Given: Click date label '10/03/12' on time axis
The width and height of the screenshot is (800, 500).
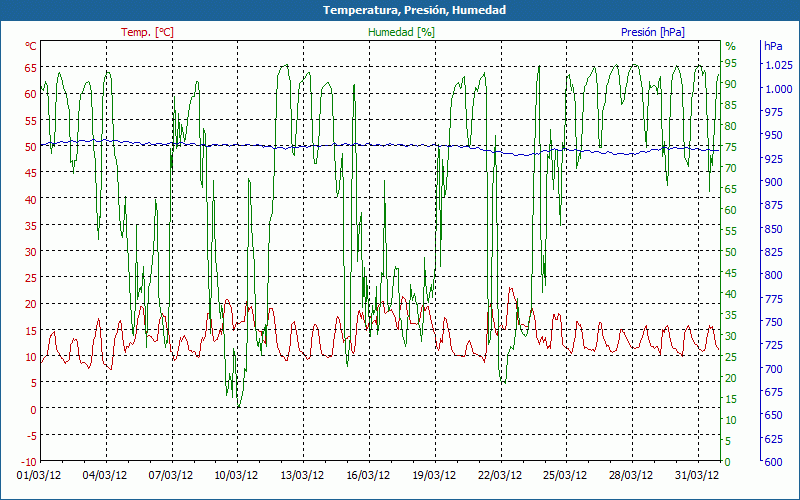Looking at the screenshot, I should click(x=236, y=475).
